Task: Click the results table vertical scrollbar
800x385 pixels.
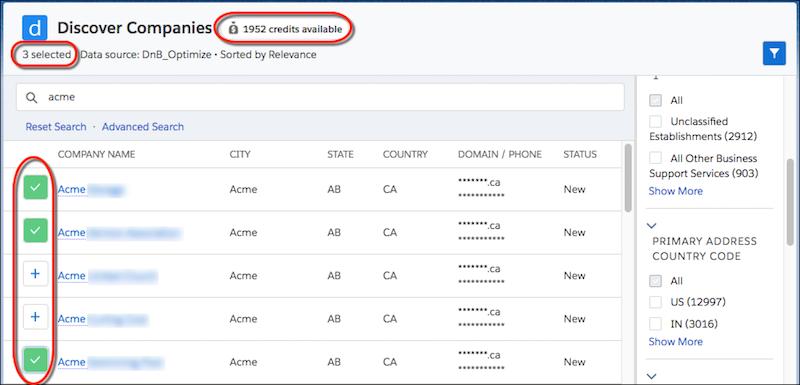Action: pyautogui.click(x=628, y=177)
